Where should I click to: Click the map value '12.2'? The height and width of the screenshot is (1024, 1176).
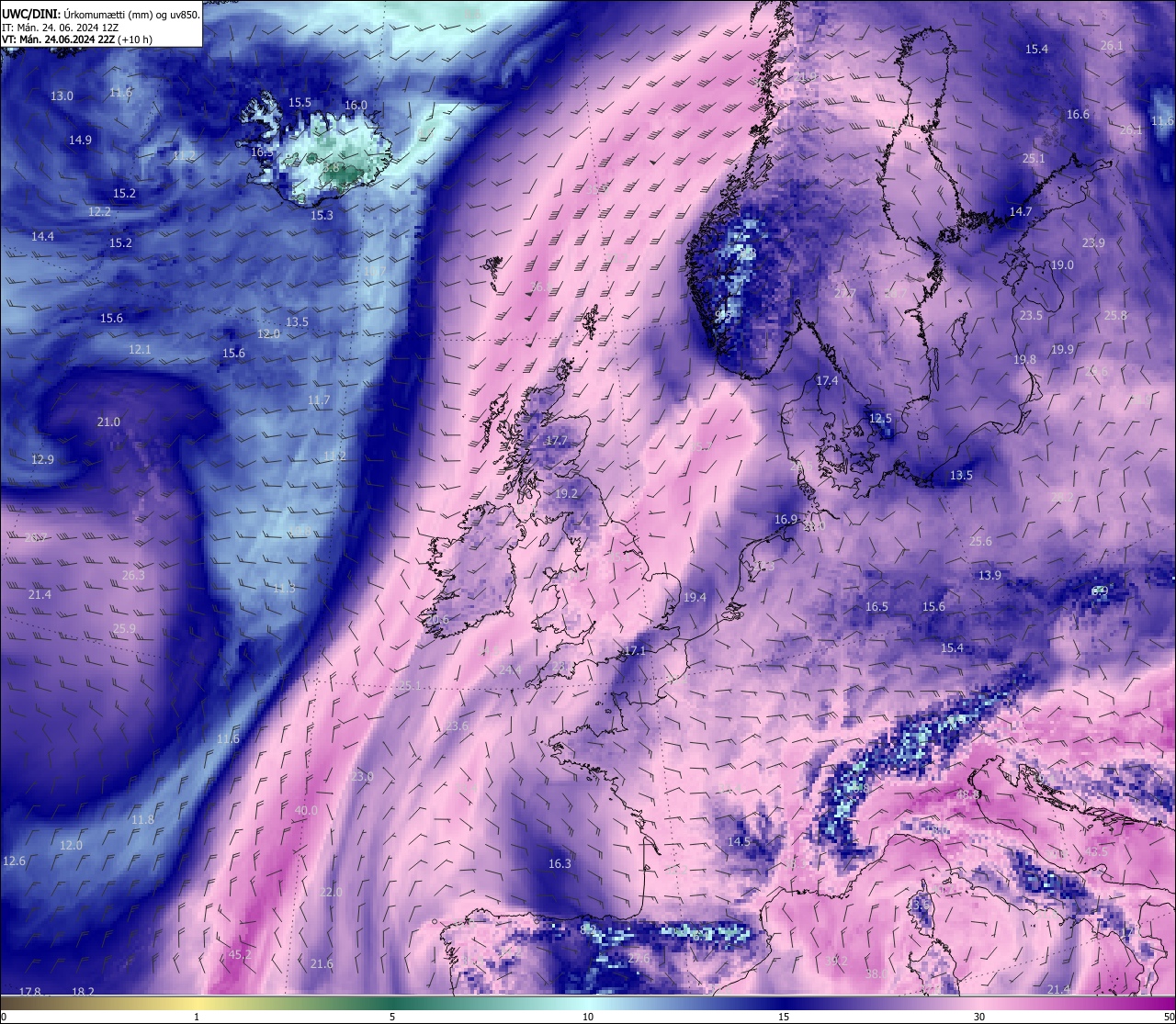pyautogui.click(x=99, y=211)
